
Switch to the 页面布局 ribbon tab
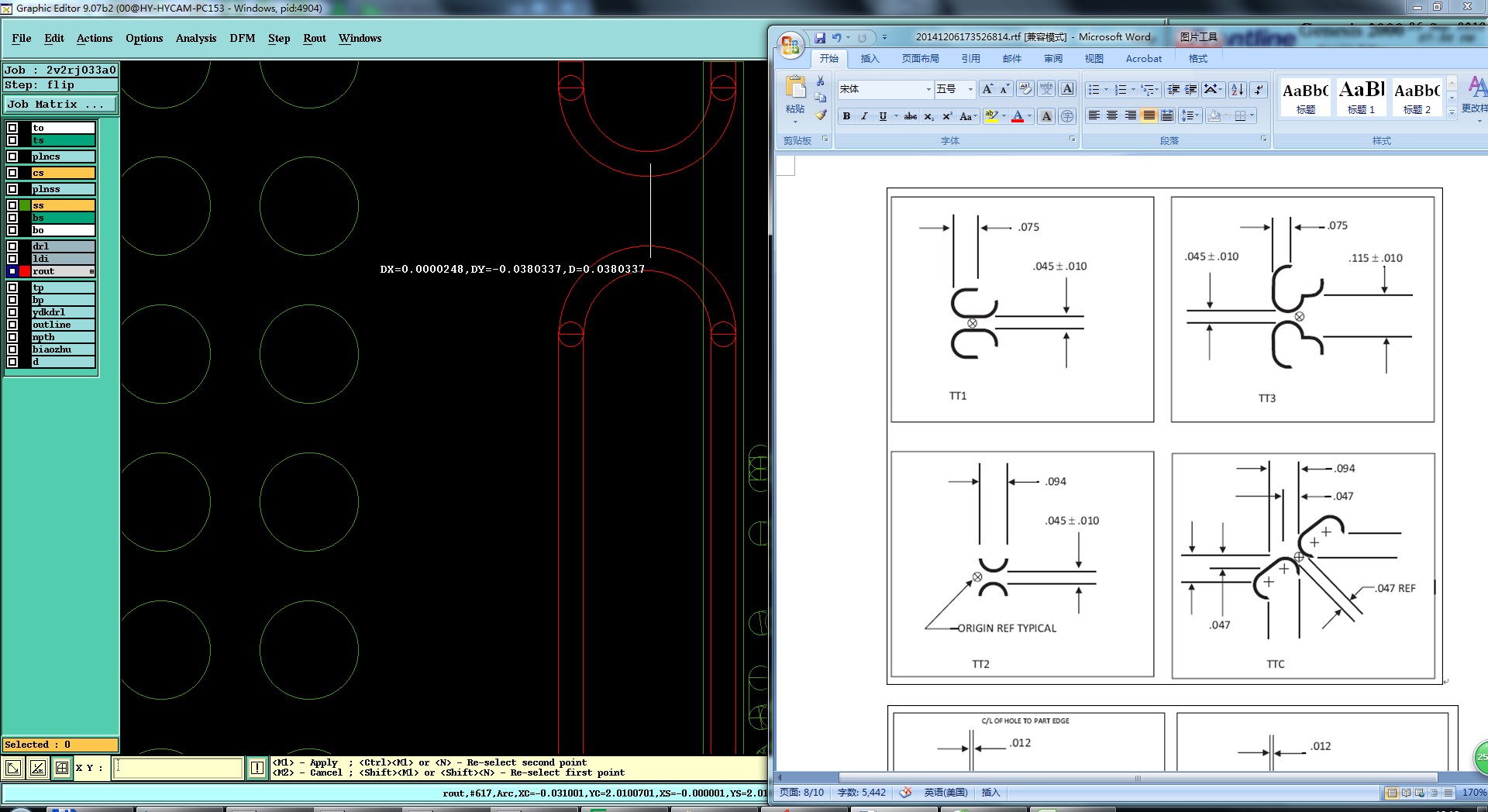[920, 59]
